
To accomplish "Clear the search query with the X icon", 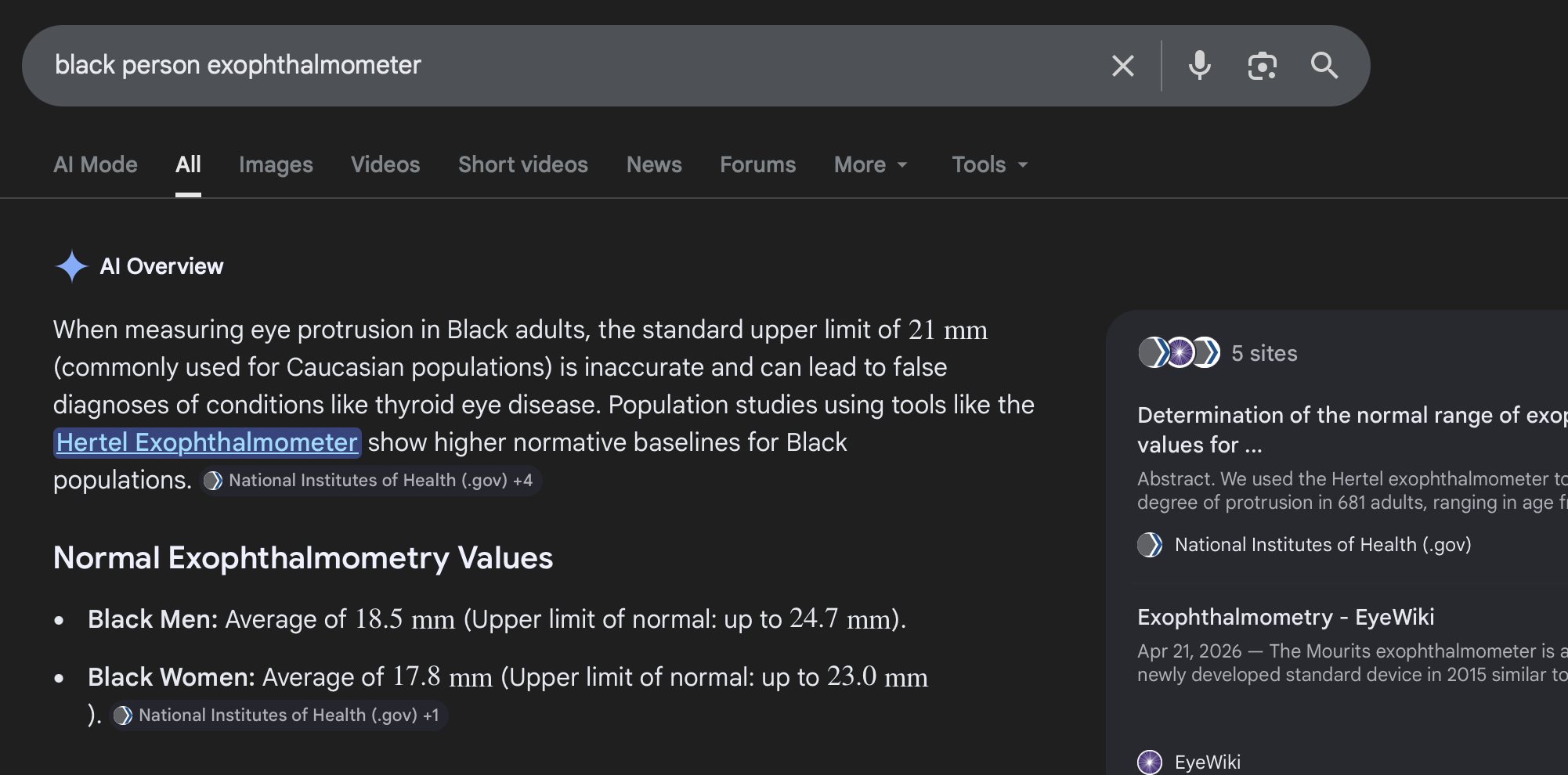I will point(1122,66).
